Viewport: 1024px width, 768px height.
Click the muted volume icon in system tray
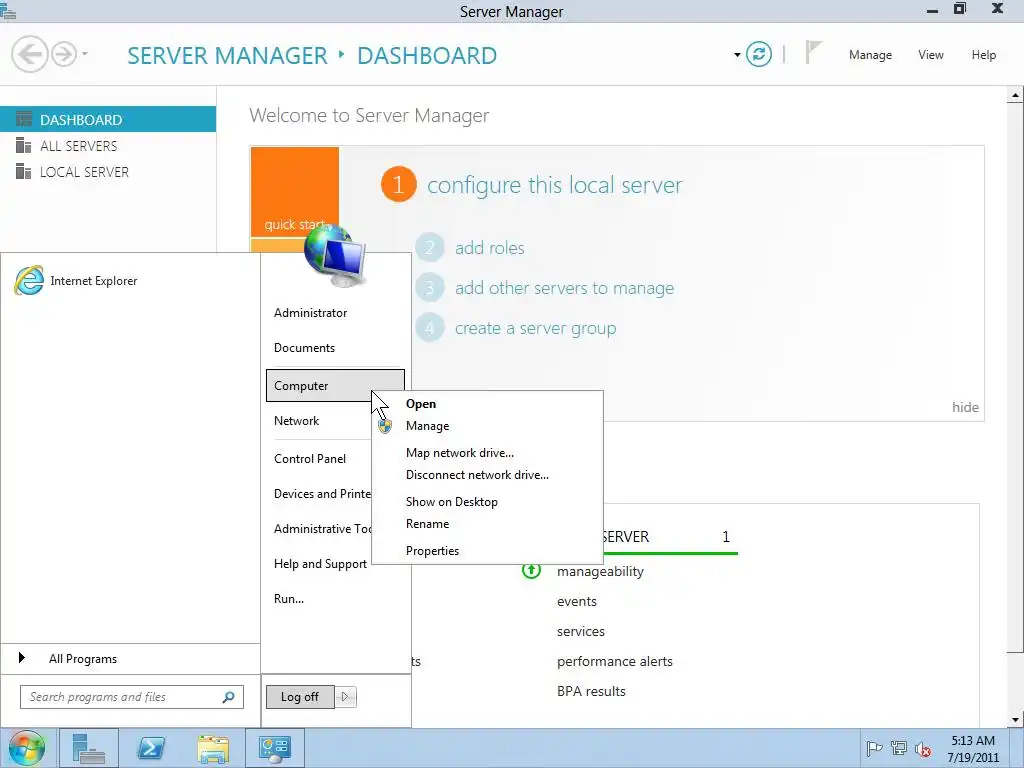(x=923, y=749)
